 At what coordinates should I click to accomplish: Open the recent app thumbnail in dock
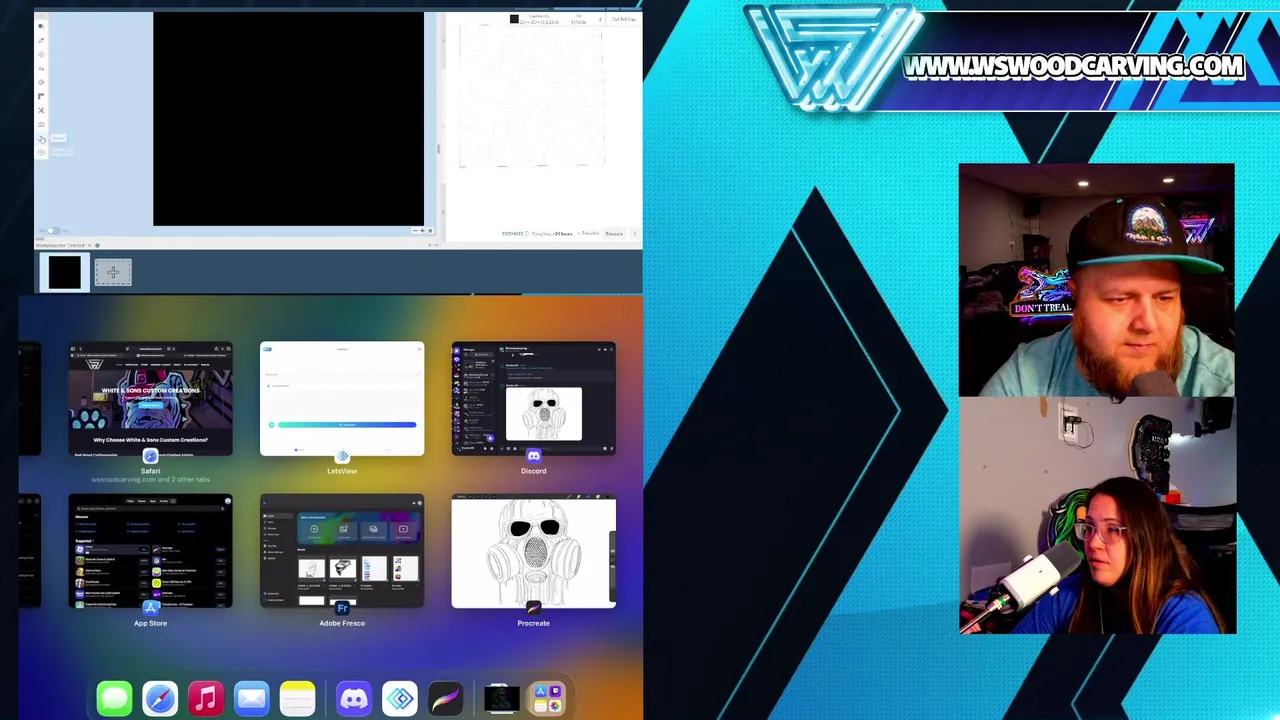pyautogui.click(x=502, y=698)
